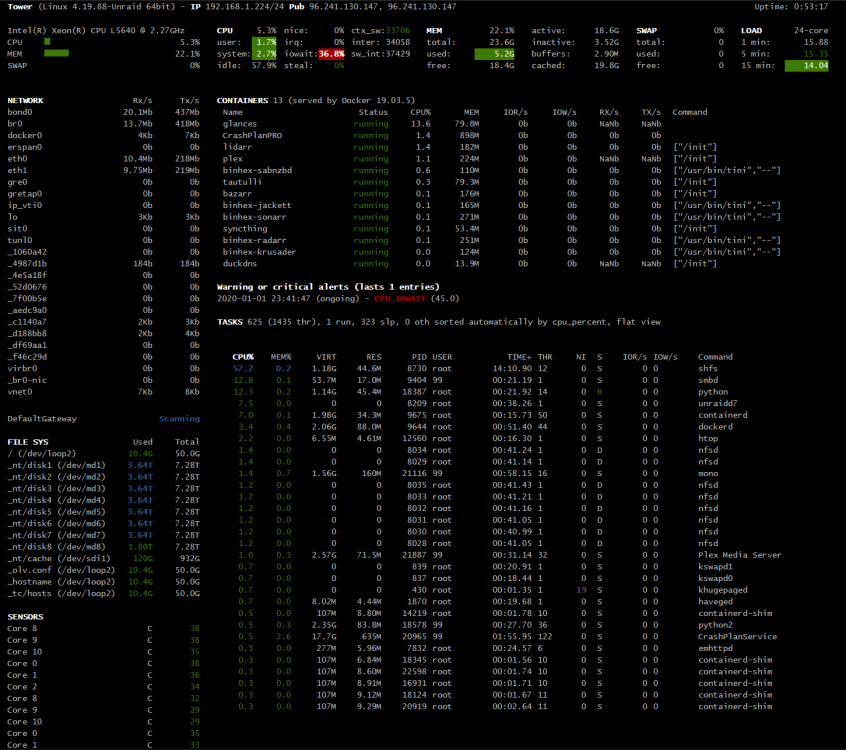846x750 pixels.
Task: Click the tautulli container name
Action: point(242,182)
